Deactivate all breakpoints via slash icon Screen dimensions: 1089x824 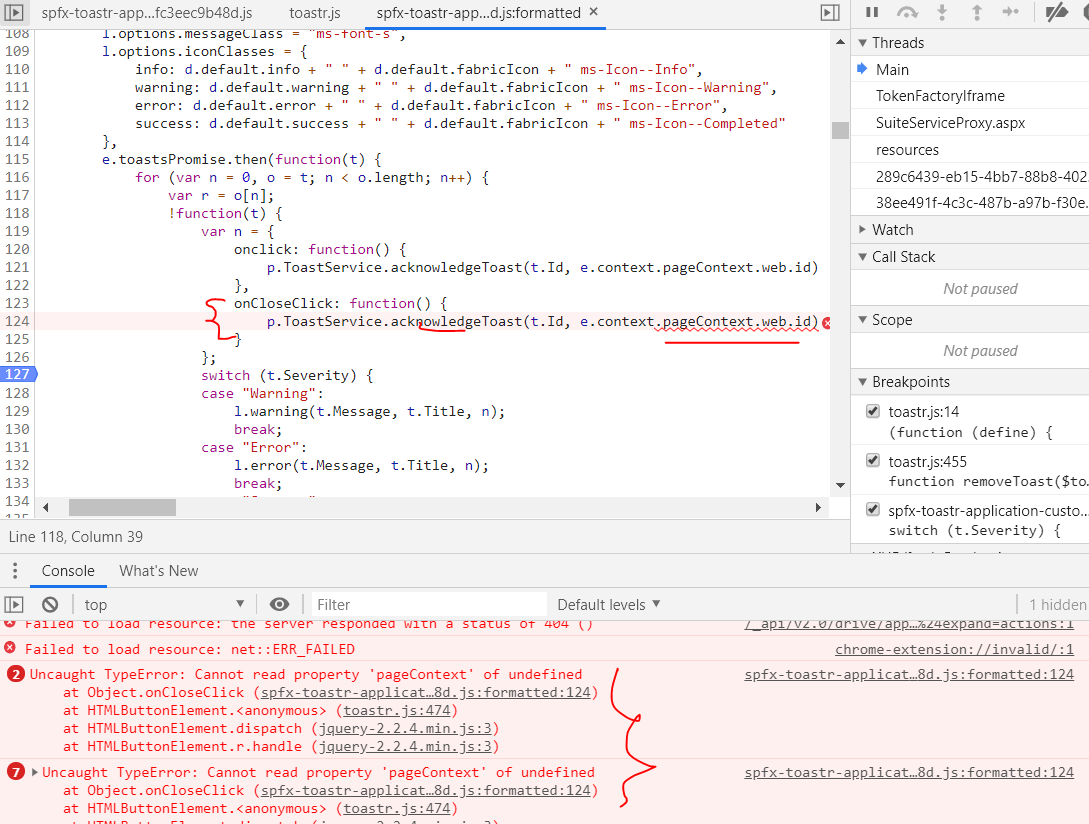pyautogui.click(x=1055, y=12)
